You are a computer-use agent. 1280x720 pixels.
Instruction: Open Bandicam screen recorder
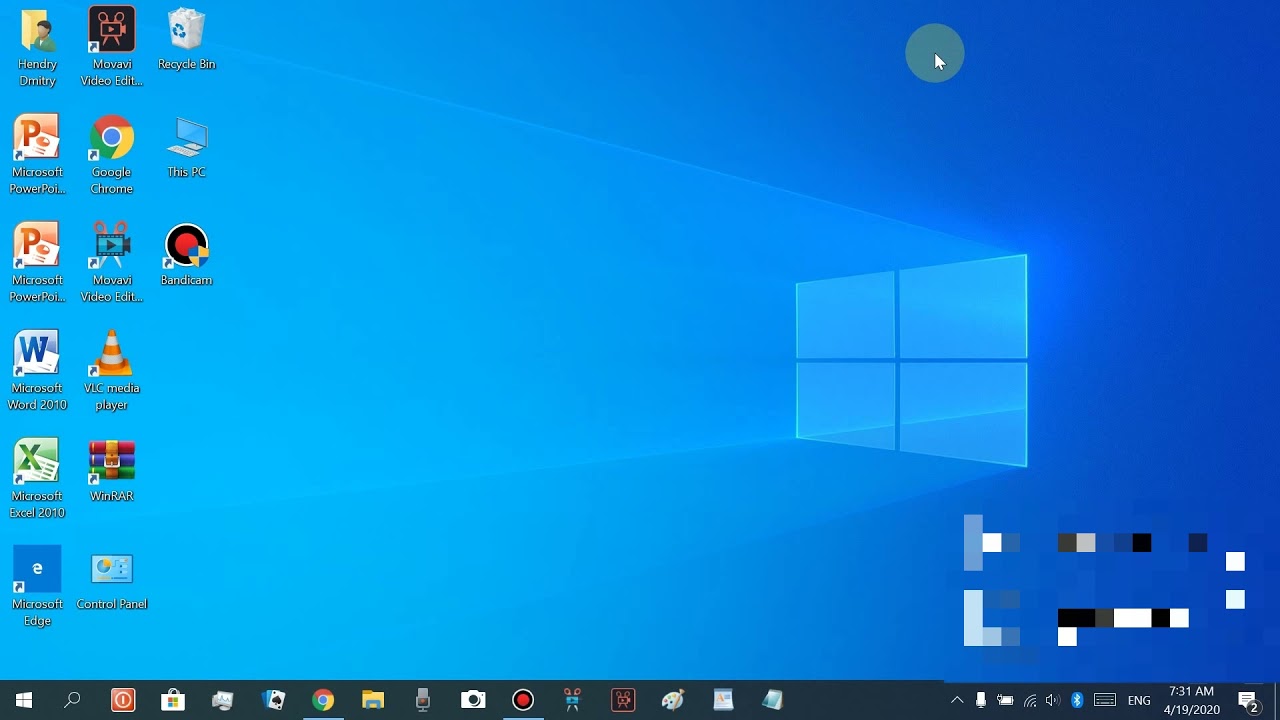pos(186,243)
